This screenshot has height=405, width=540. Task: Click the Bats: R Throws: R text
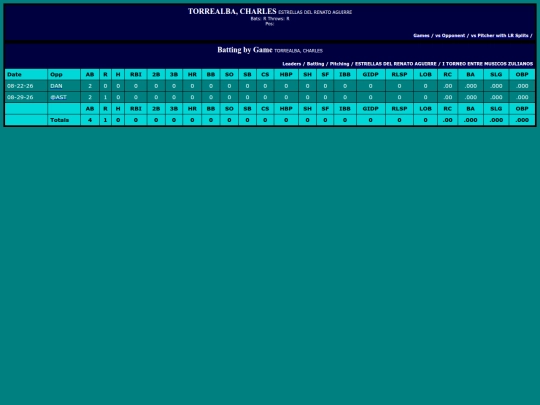tap(270, 19)
